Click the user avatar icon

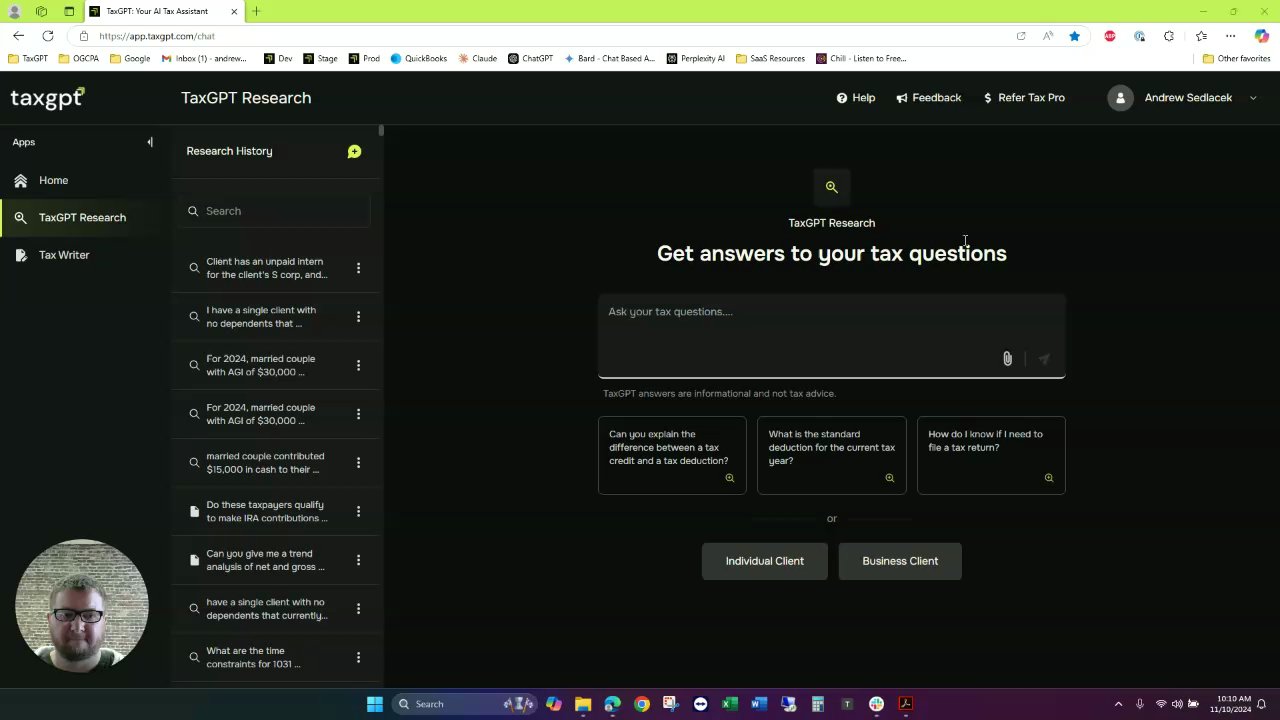point(1120,98)
